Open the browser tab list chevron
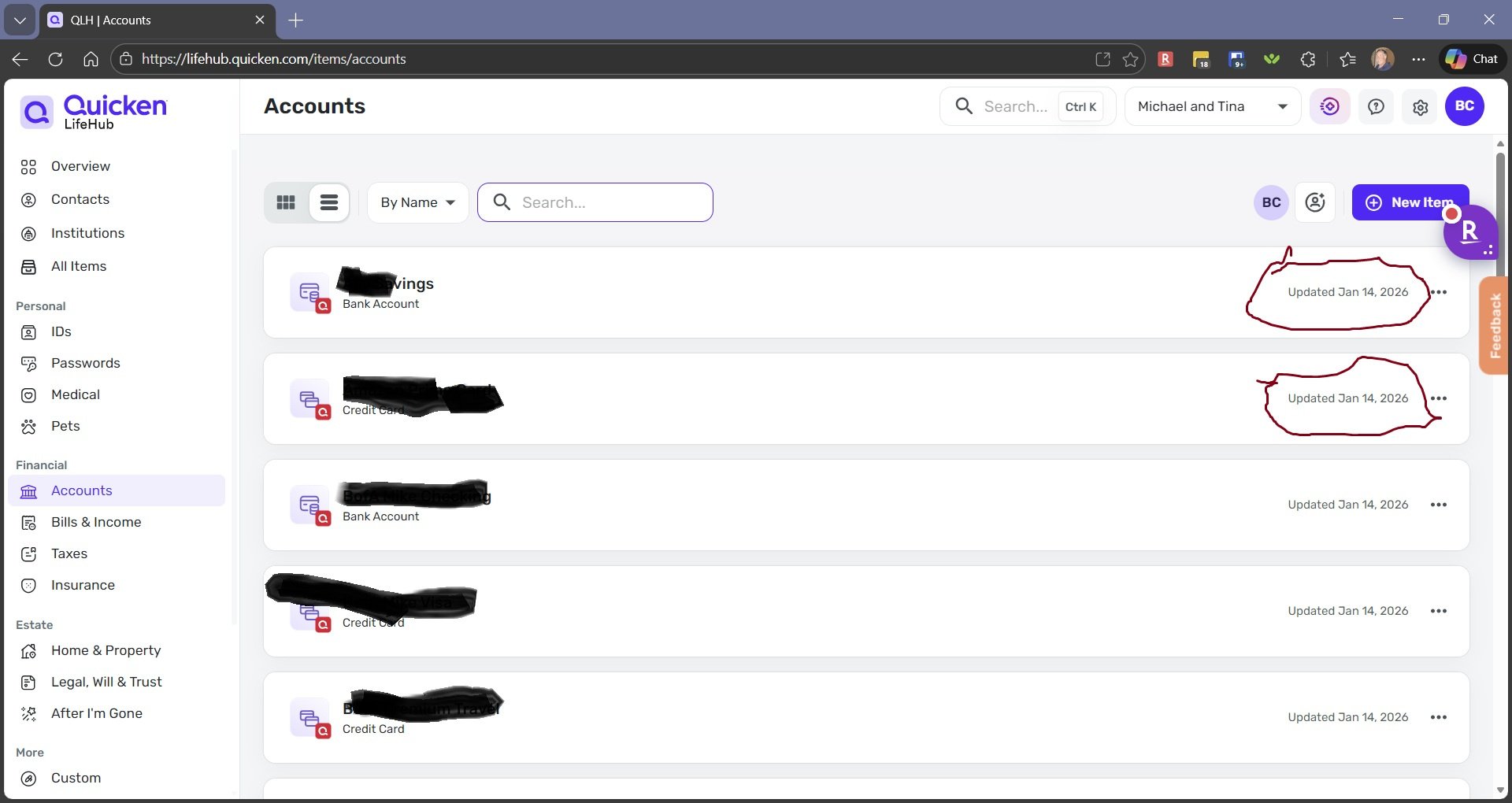The image size is (1512, 803). (20, 20)
